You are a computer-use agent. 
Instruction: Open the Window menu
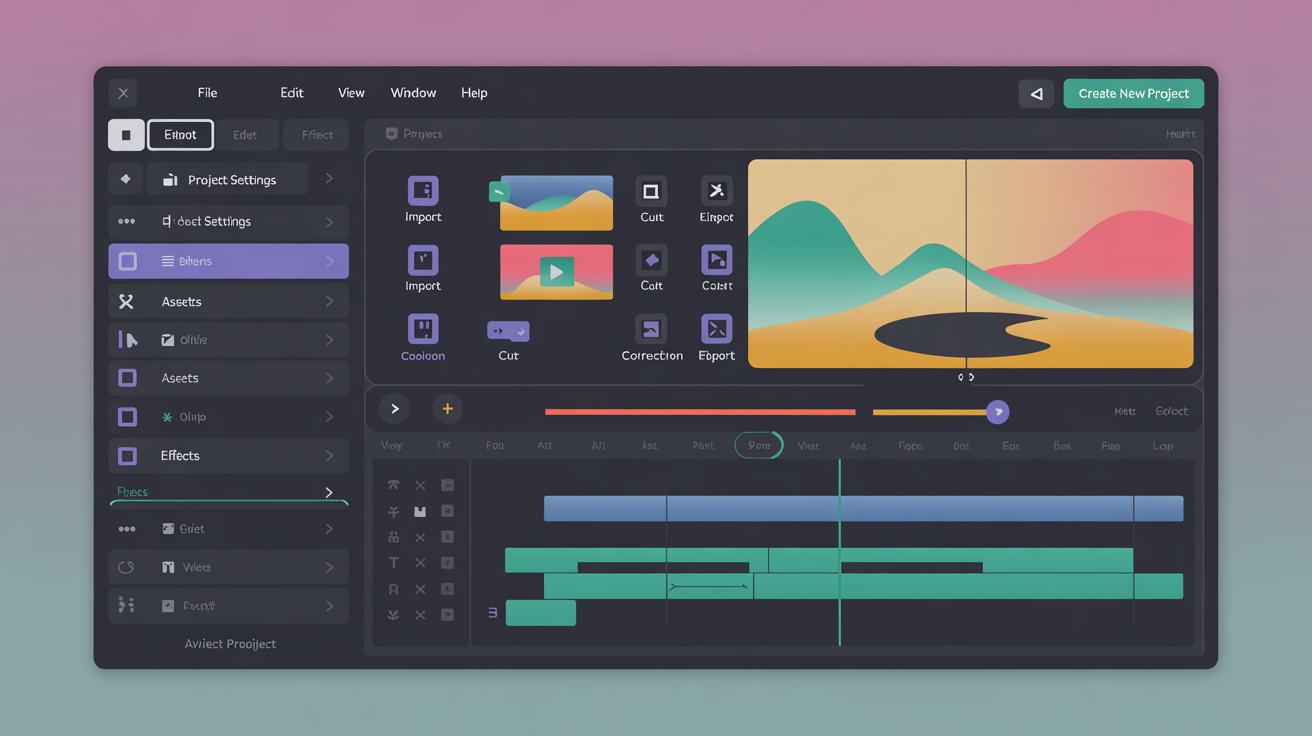click(x=413, y=93)
